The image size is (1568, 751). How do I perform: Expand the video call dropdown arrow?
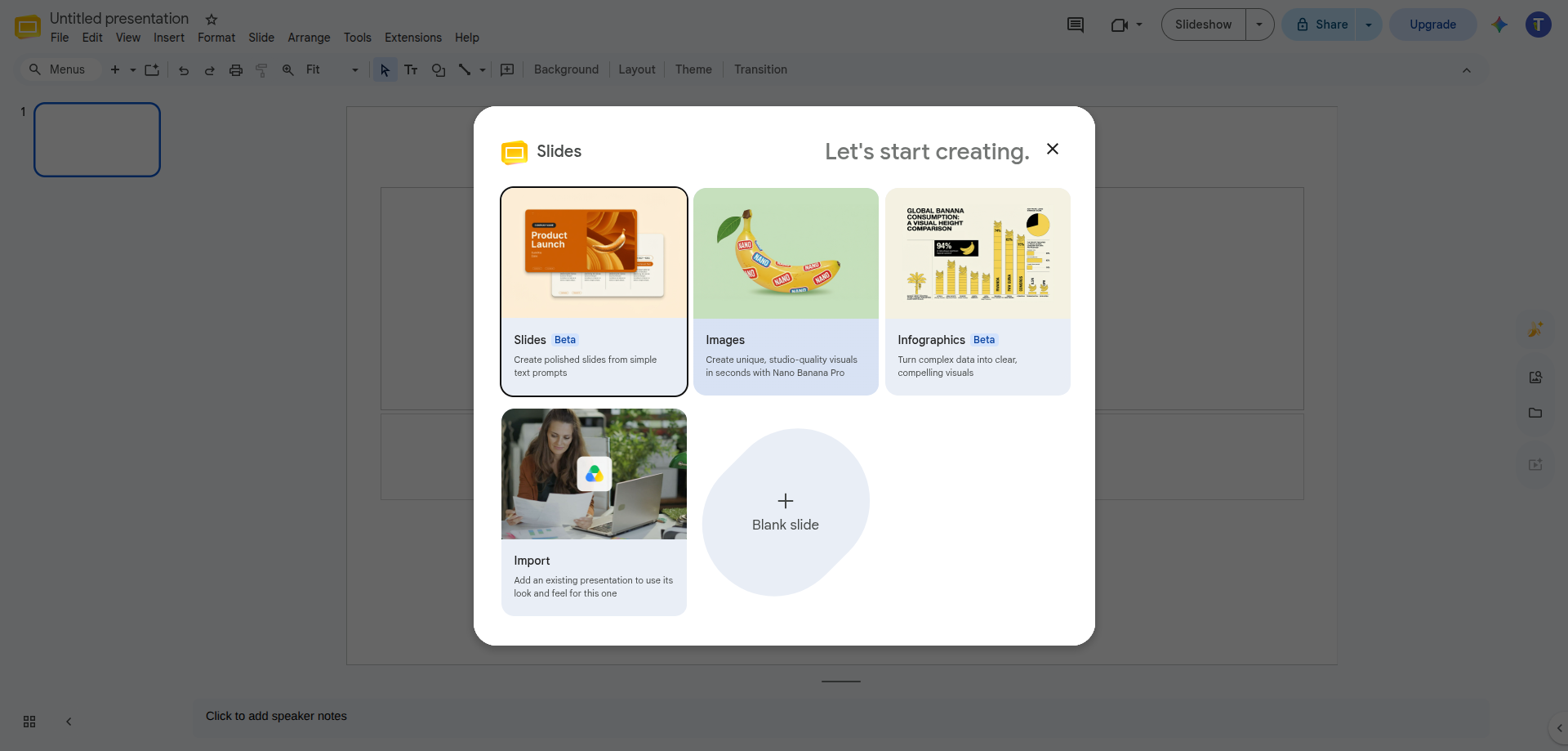[1139, 25]
